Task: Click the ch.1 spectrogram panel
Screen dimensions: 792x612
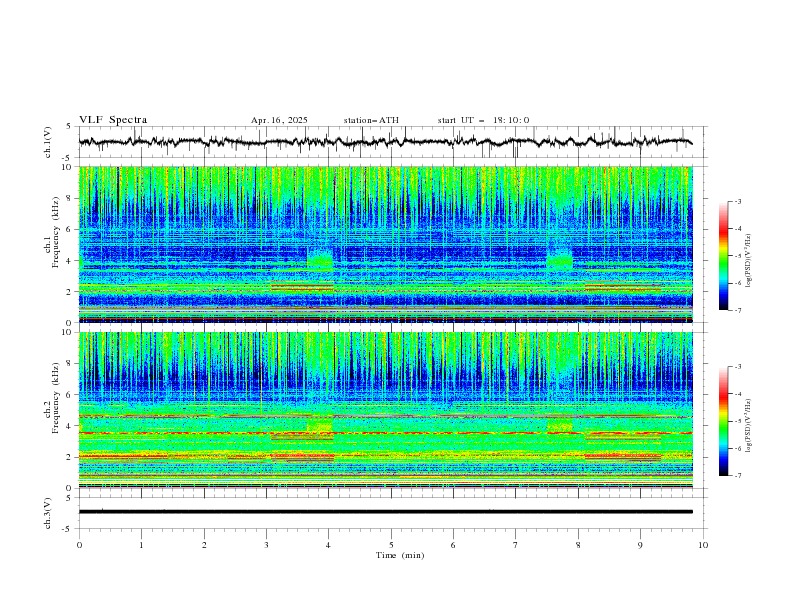Action: tap(386, 244)
